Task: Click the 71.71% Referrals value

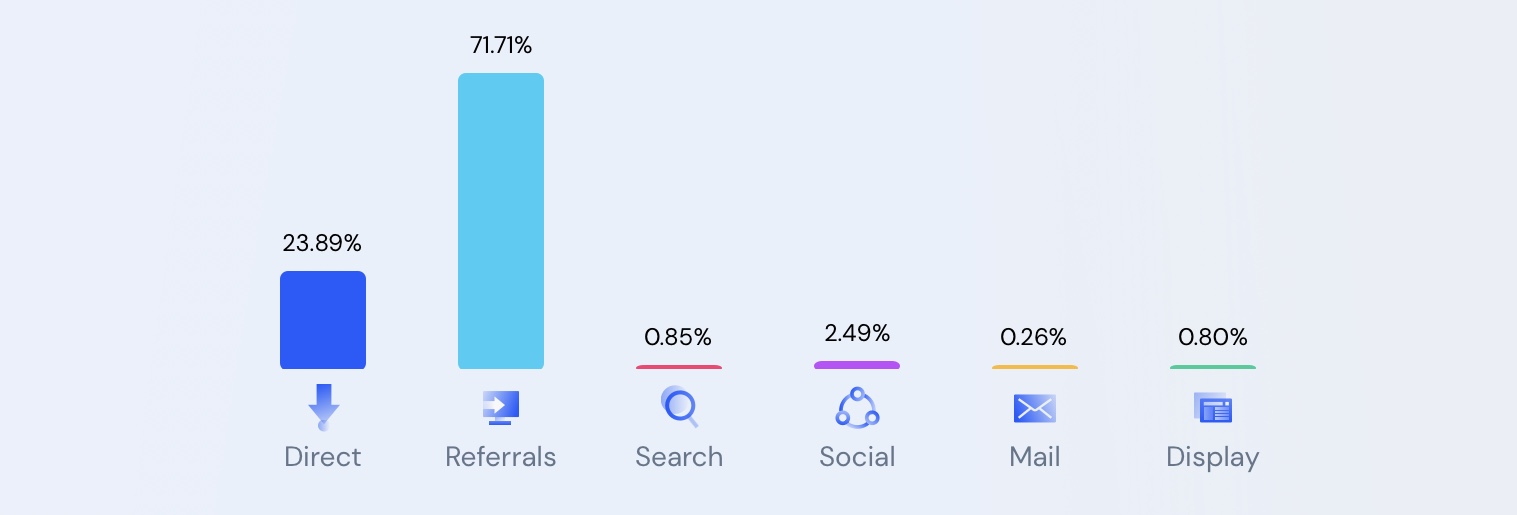Action: pyautogui.click(x=501, y=45)
